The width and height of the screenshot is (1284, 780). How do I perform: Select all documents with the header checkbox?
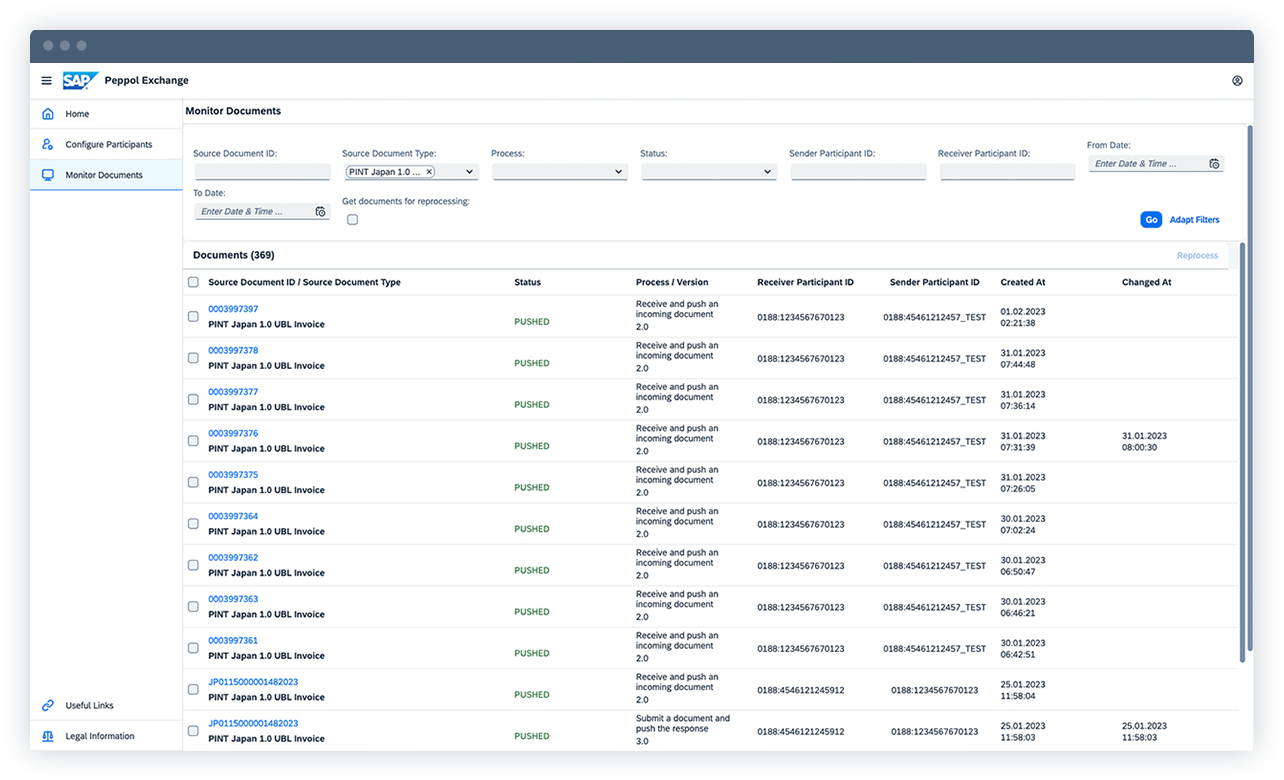(x=193, y=282)
